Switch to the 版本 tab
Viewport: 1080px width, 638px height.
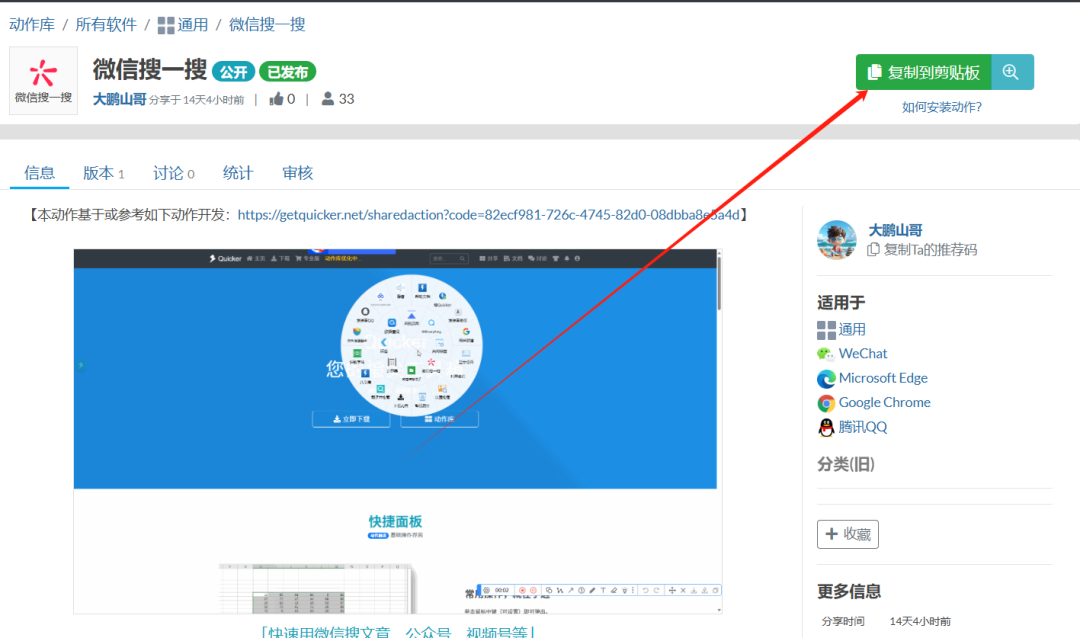[x=103, y=173]
